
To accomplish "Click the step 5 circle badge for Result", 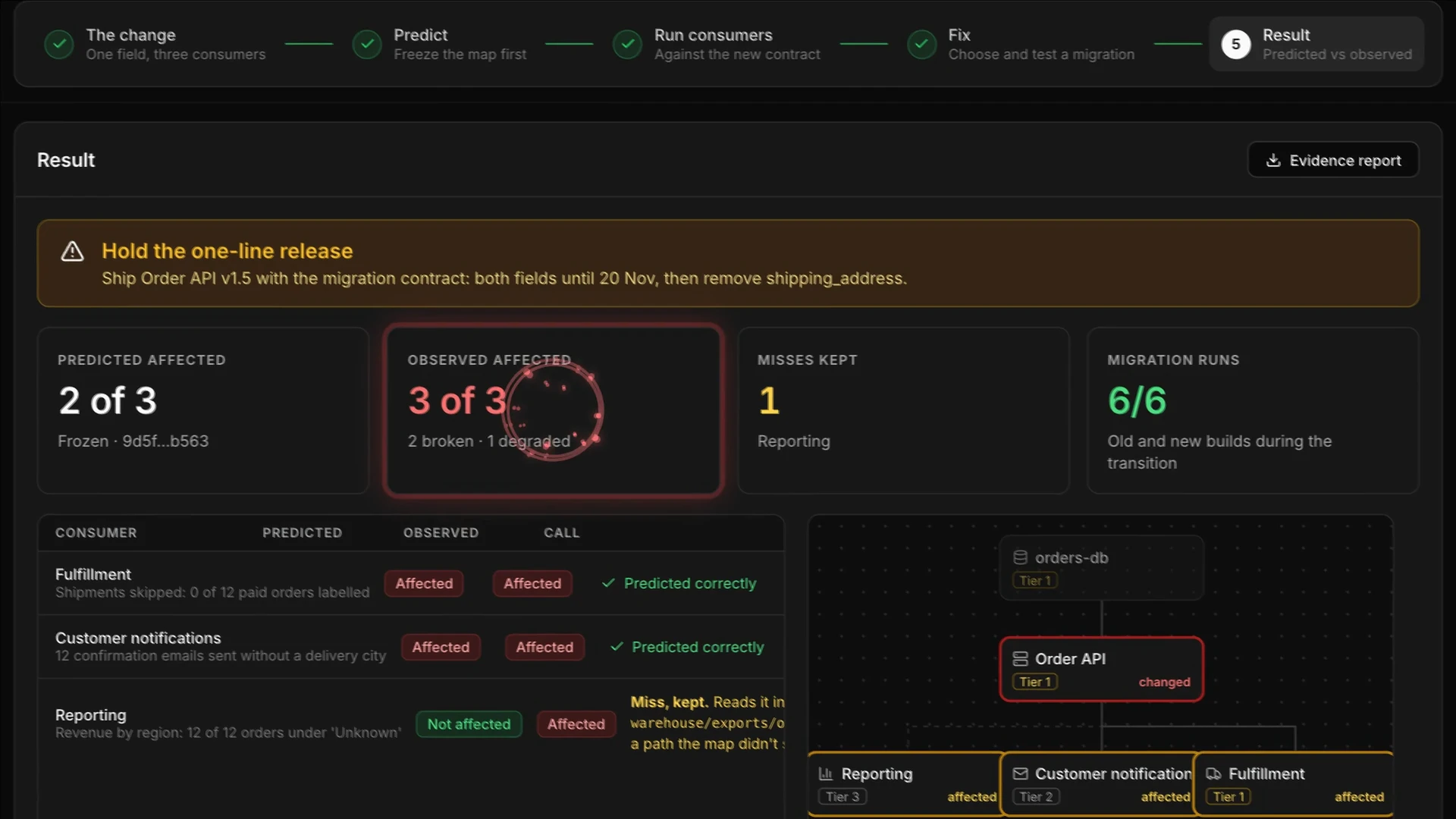I will 1236,45.
